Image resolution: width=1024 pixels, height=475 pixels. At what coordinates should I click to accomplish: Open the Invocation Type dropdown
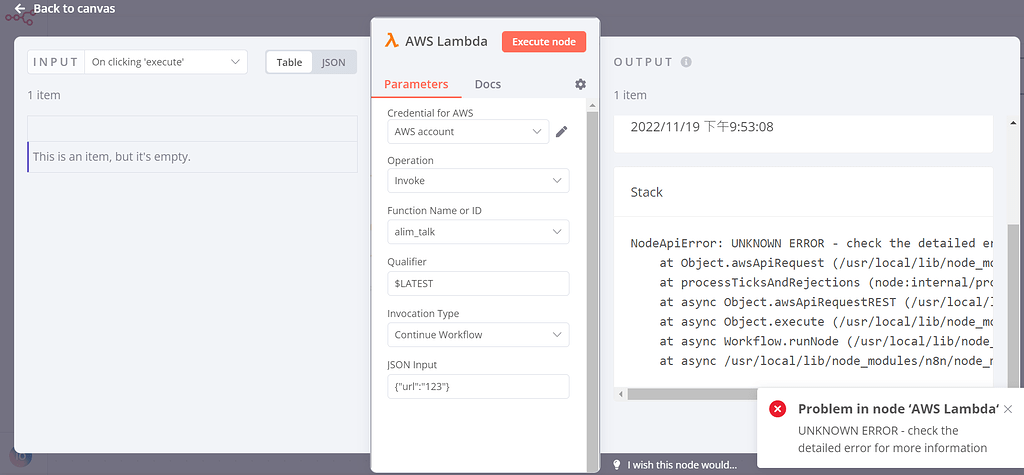click(478, 335)
